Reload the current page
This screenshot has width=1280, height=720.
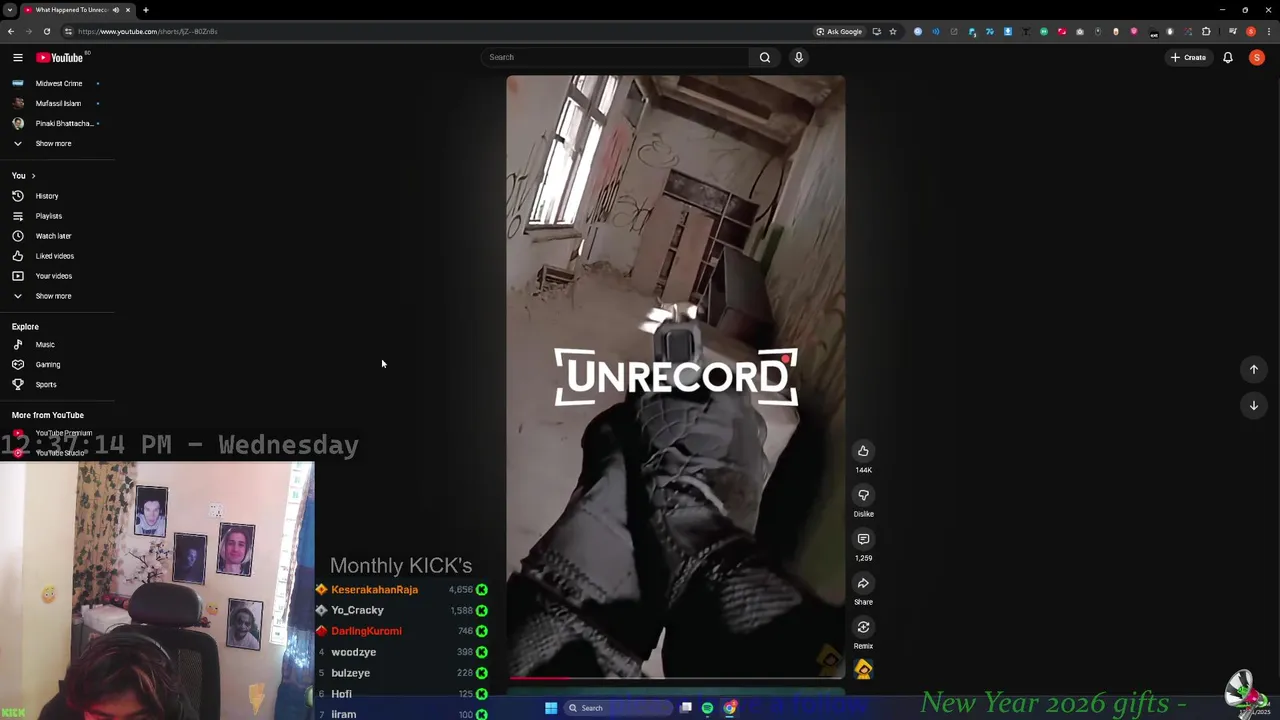click(46, 31)
